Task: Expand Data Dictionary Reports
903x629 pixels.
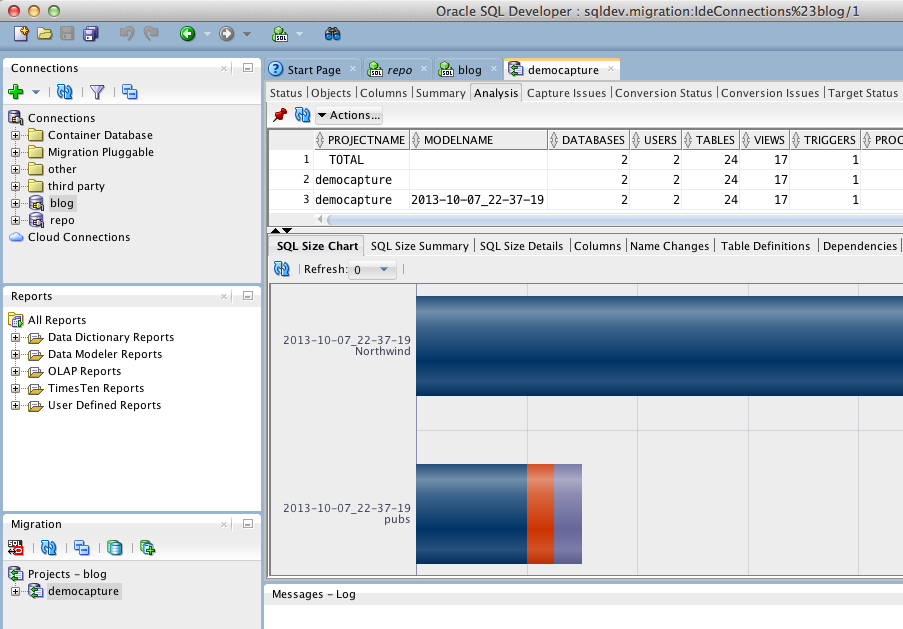Action: (16, 338)
